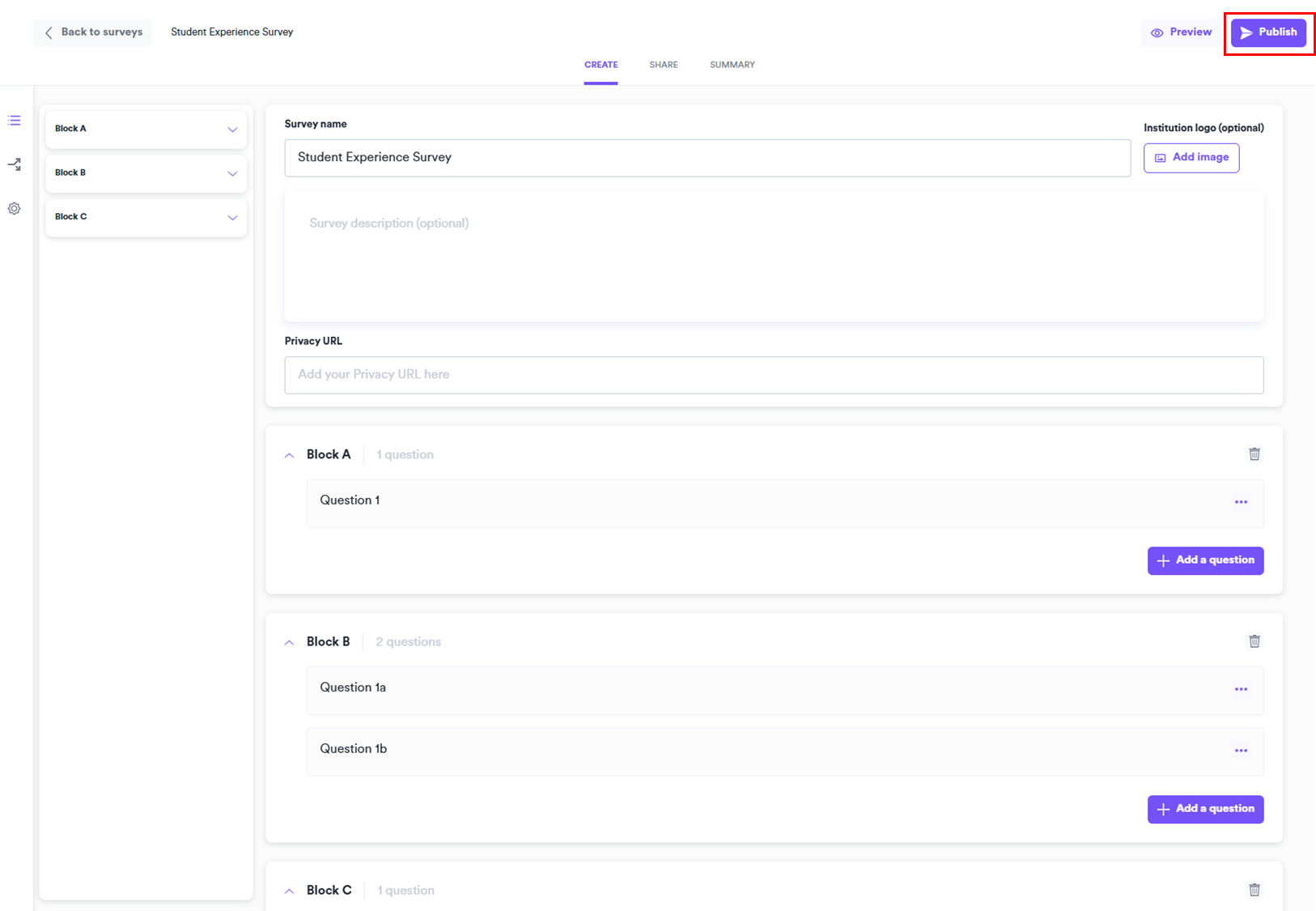Collapse the Block B section
The height and width of the screenshot is (911, 1316).
click(x=289, y=642)
